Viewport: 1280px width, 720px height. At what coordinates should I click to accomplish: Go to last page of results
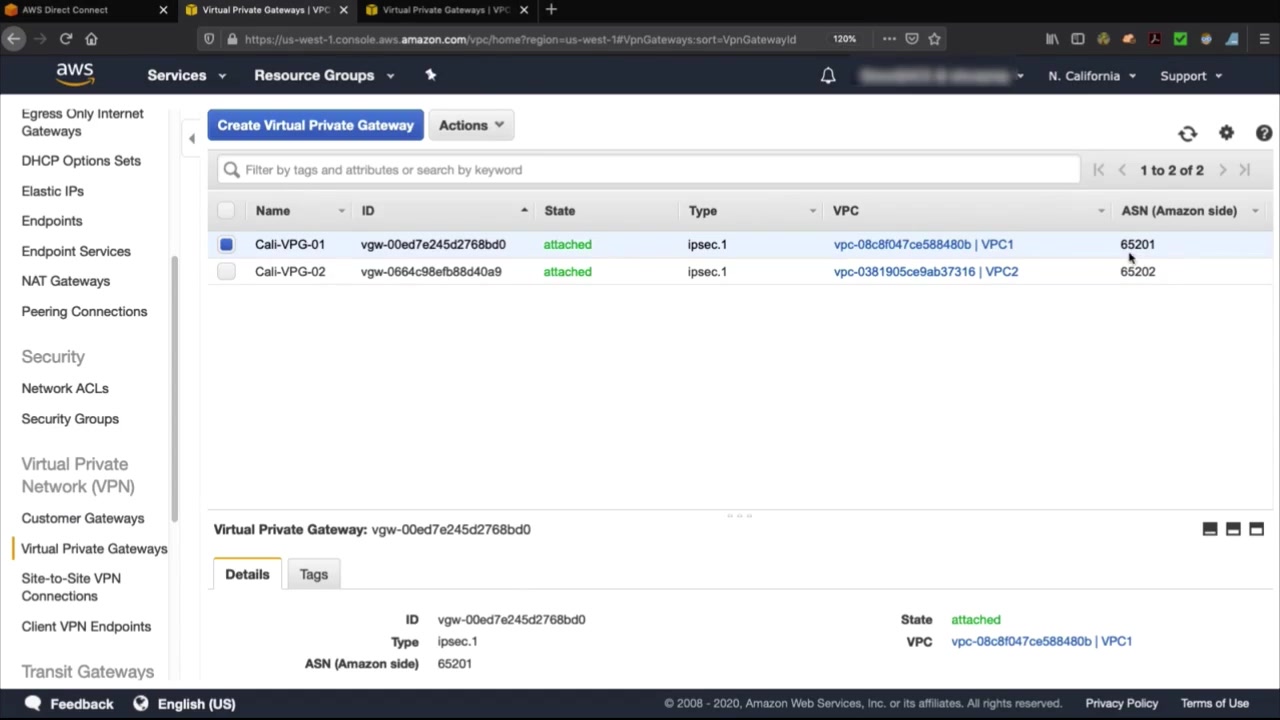pyautogui.click(x=1245, y=170)
